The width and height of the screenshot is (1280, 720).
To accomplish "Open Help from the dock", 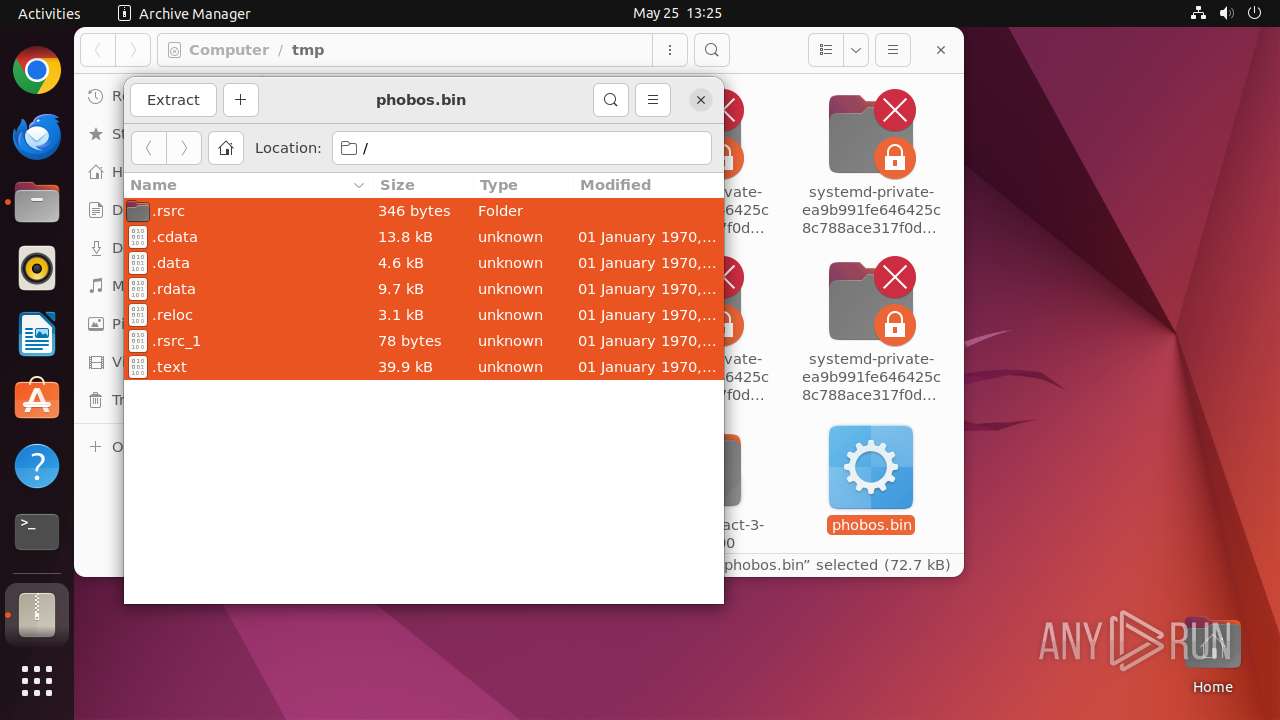I will pyautogui.click(x=37, y=466).
